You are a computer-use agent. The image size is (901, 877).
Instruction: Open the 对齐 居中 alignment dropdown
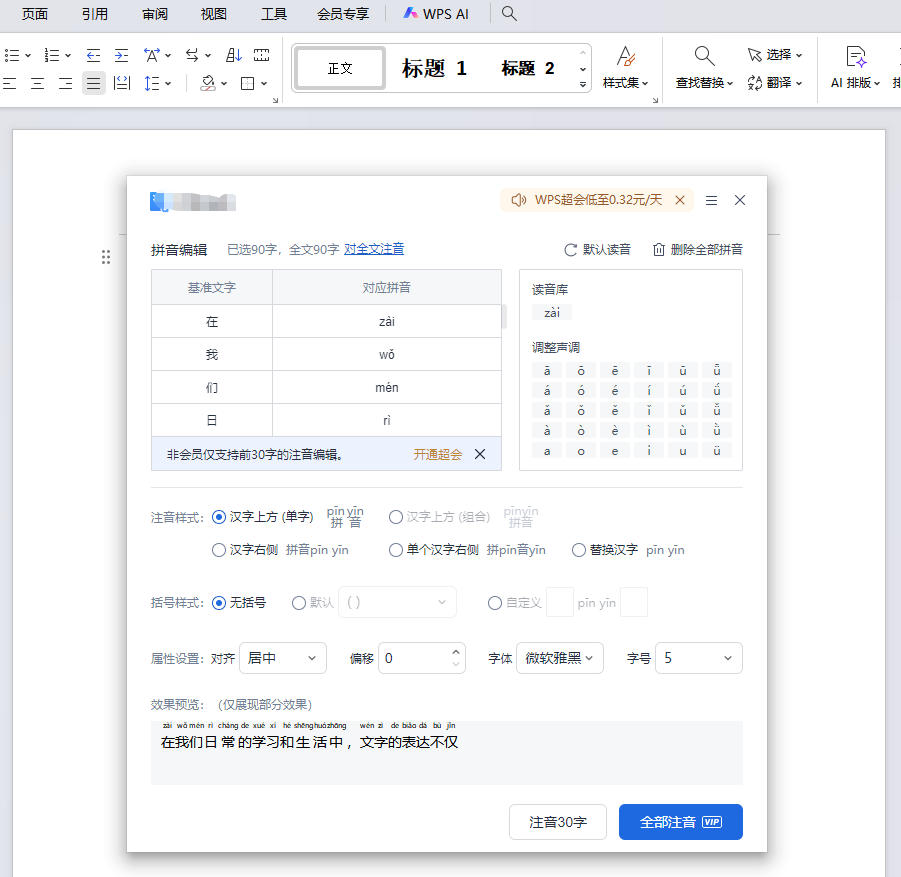pyautogui.click(x=283, y=658)
